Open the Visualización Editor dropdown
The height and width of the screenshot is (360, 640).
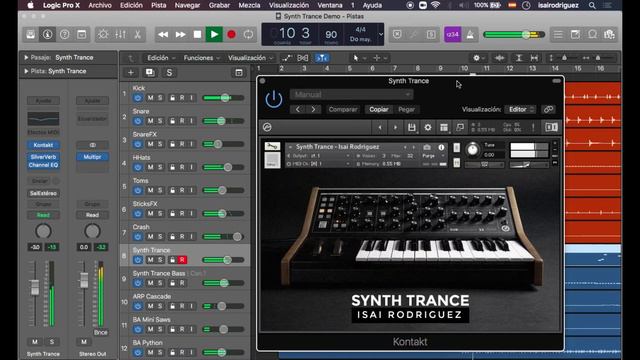click(x=520, y=109)
